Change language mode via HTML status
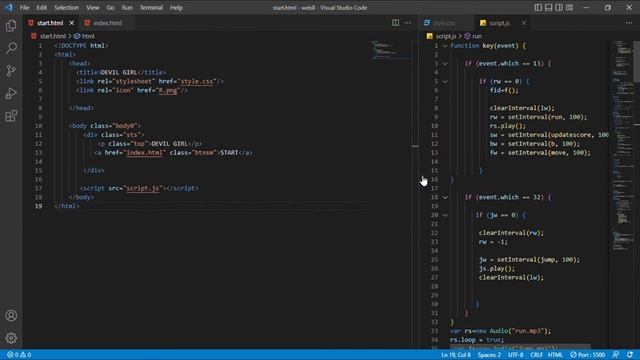This screenshot has width=640, height=360. pos(555,355)
